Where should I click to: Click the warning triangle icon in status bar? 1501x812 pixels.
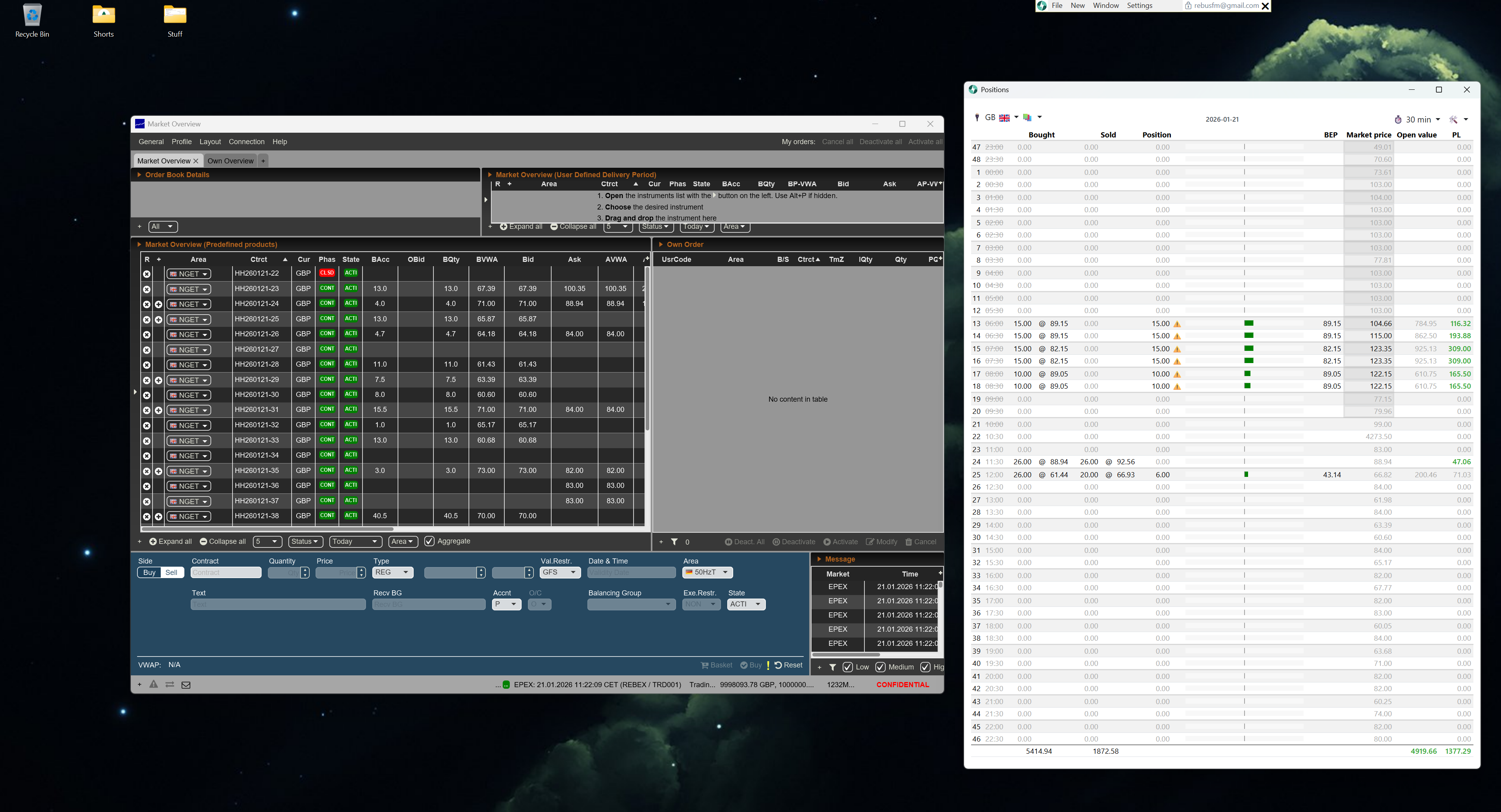coord(153,684)
